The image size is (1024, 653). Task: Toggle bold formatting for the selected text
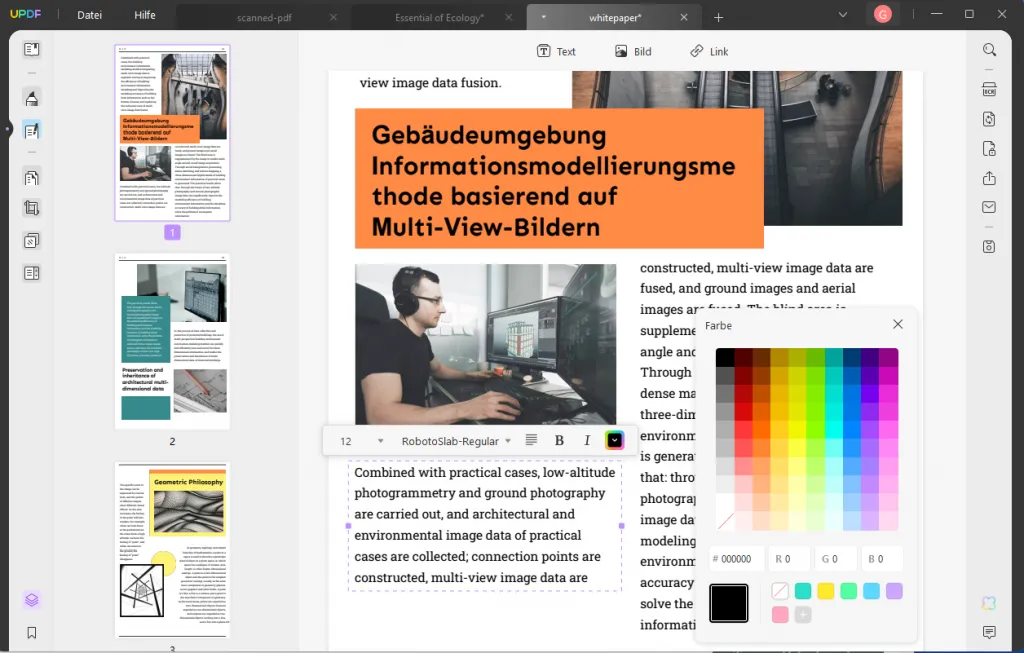pos(559,440)
